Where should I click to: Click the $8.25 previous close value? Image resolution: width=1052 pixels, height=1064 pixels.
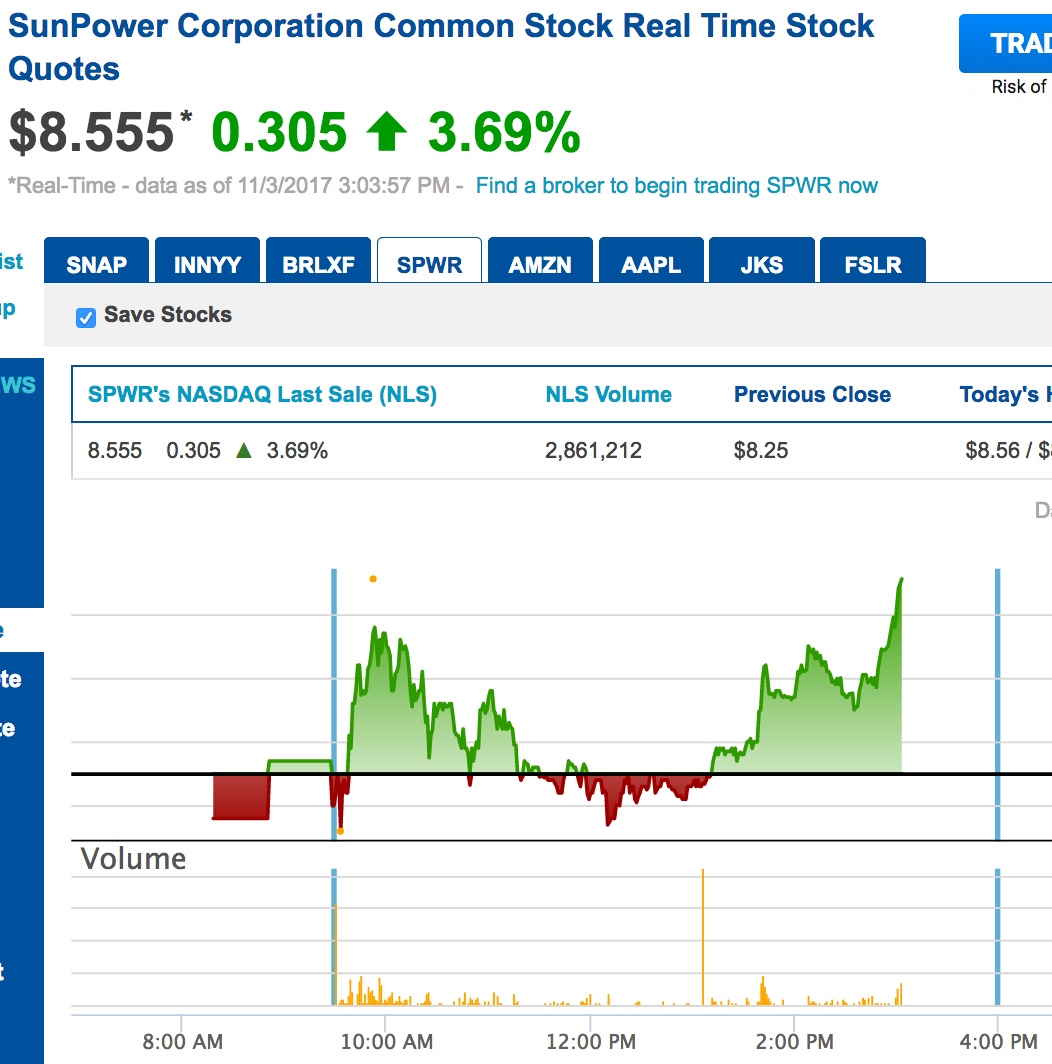[x=761, y=450]
